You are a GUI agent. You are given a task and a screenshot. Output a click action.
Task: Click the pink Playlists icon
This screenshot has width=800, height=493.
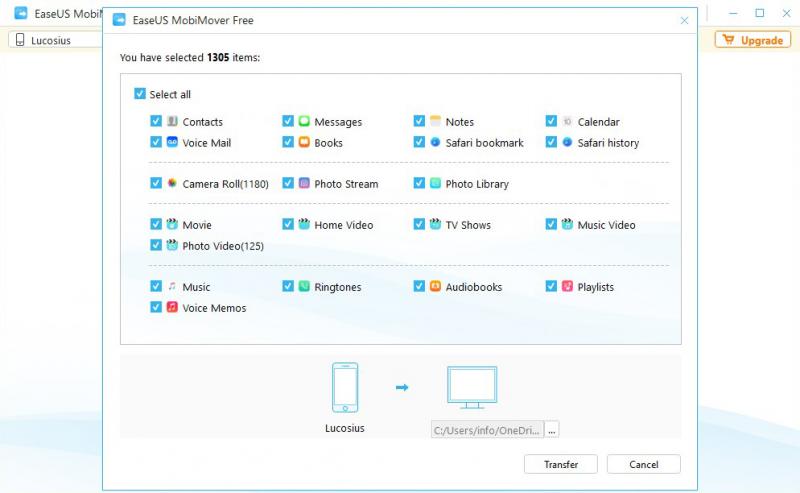click(x=567, y=286)
